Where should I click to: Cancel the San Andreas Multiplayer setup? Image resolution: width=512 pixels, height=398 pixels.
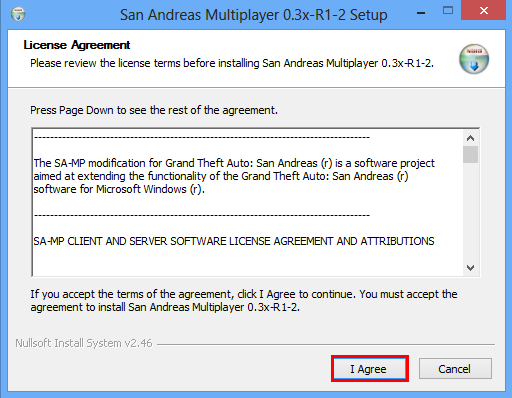click(455, 369)
